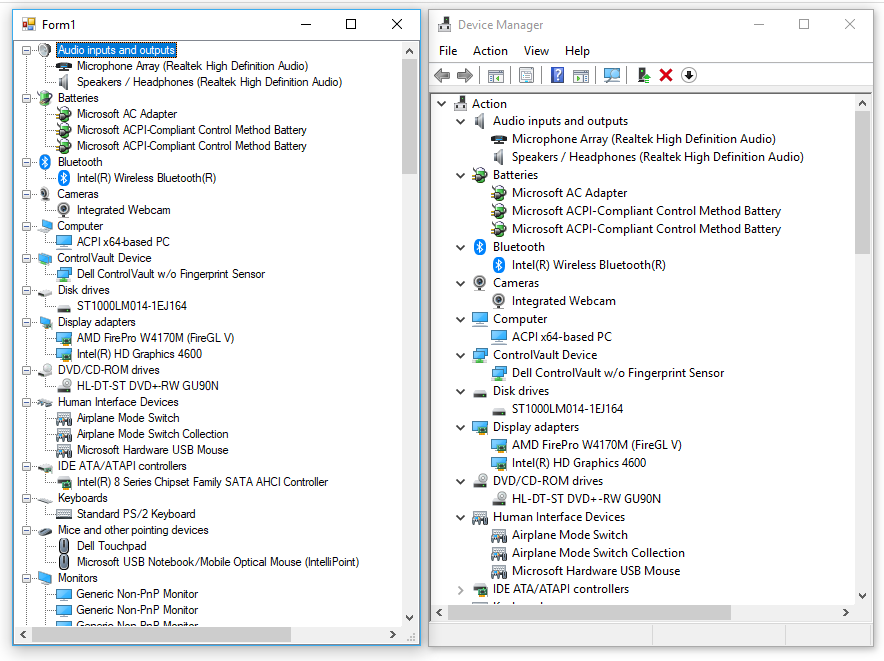Image resolution: width=884 pixels, height=661 pixels.
Task: Click the Computer category icon in Device Manager
Action: coord(480,319)
